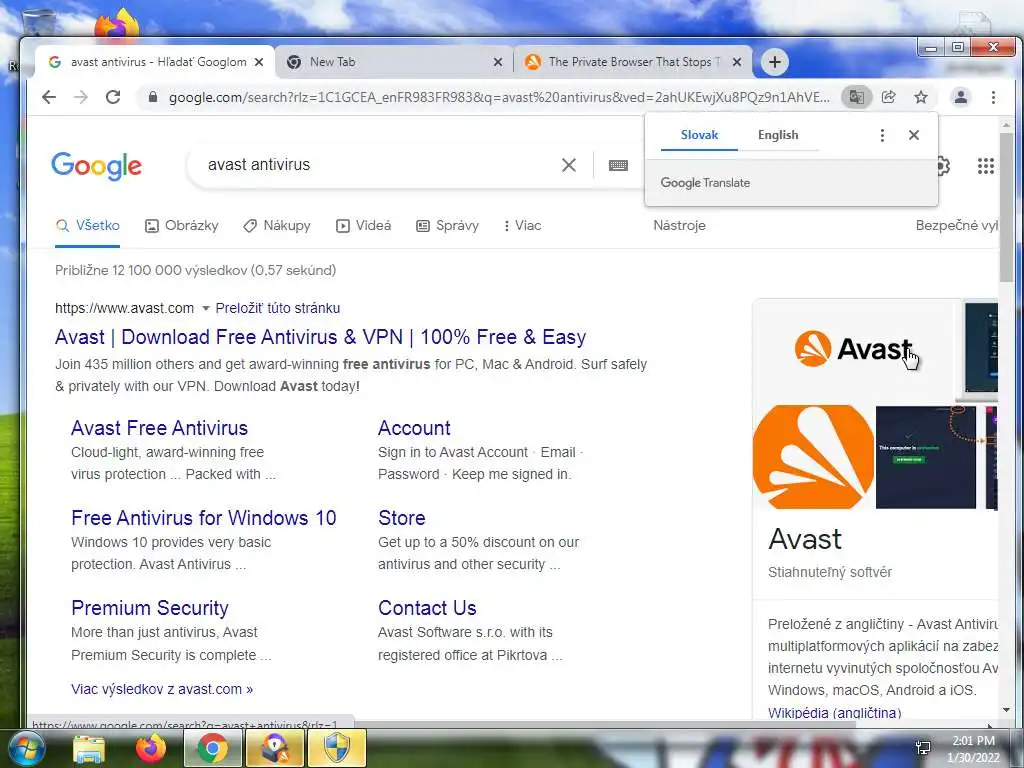Open the on-screen keyboard input tool
This screenshot has width=1024, height=768.
[x=618, y=165]
